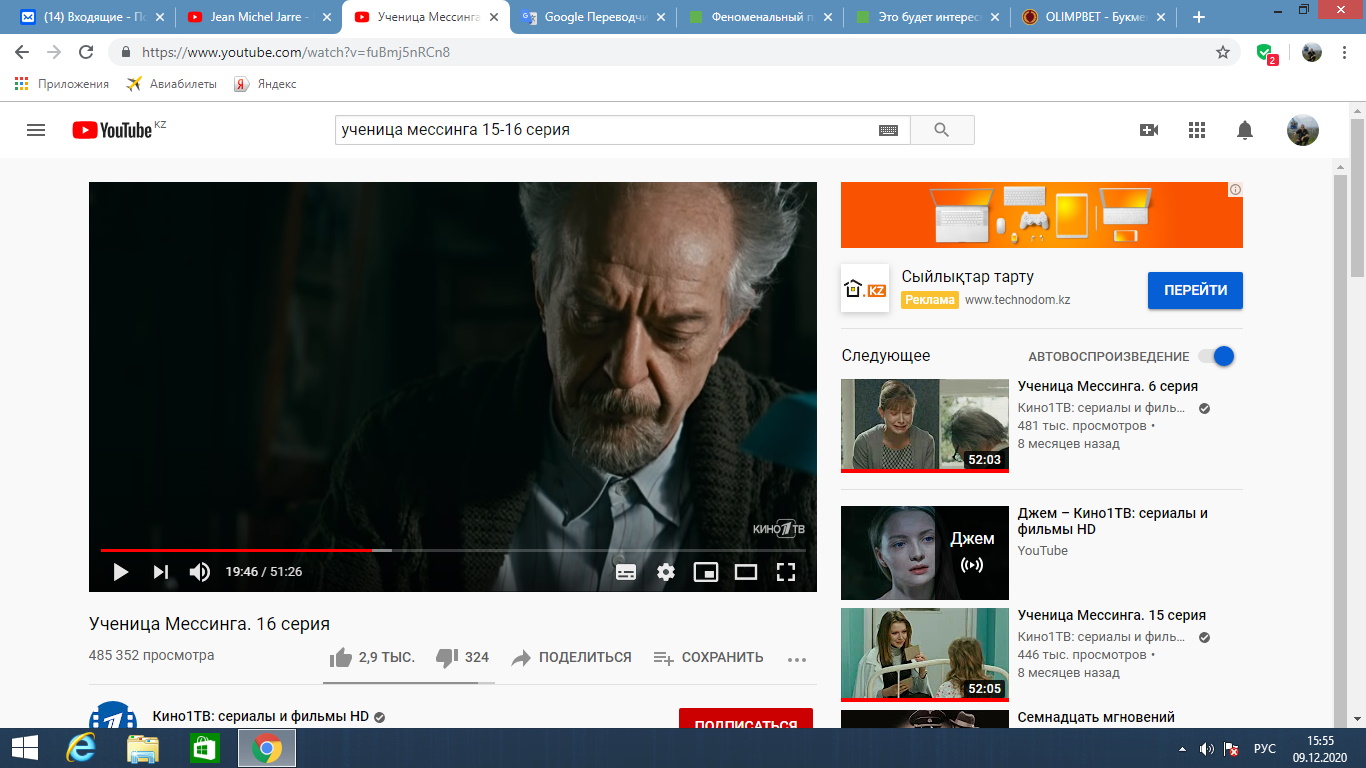The height and width of the screenshot is (768, 1366).
Task: Open a new browser tab
Action: click(1199, 17)
